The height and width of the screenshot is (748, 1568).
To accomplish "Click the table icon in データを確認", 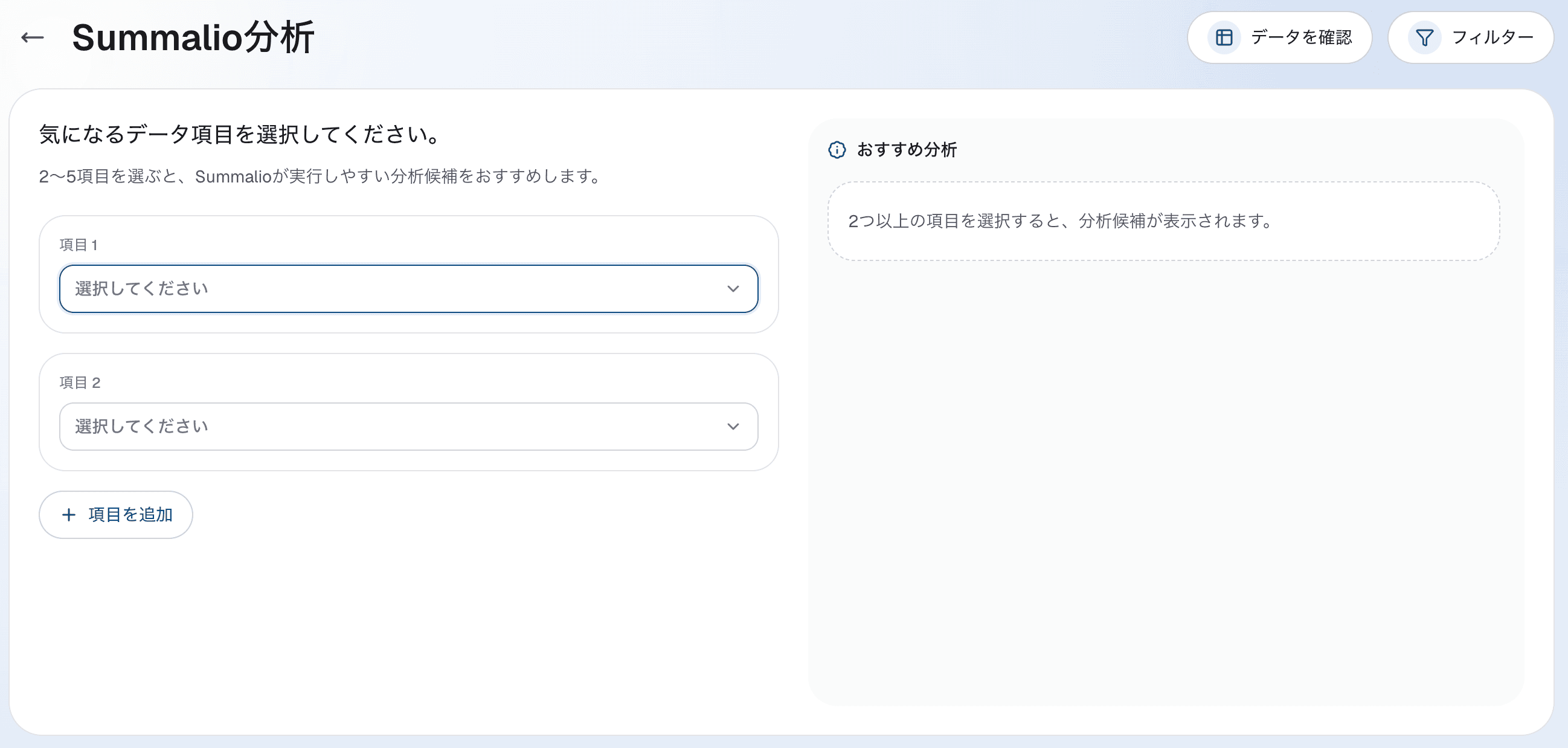I will 1224,38.
